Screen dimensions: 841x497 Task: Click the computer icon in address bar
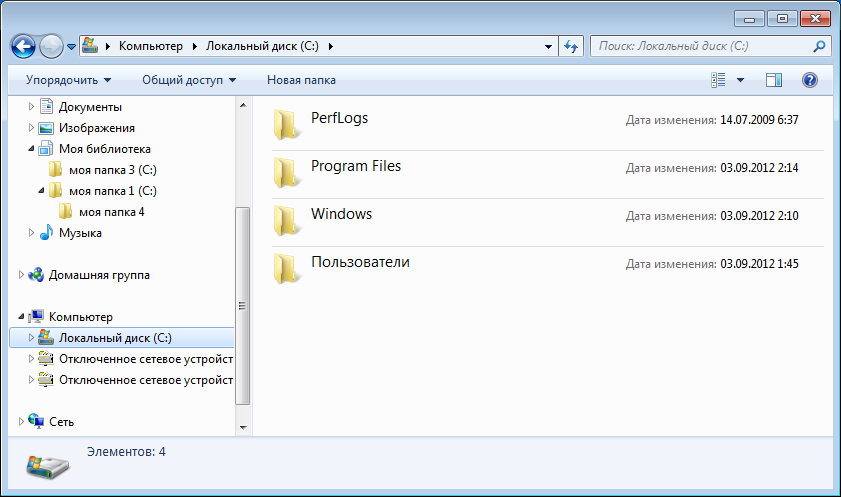tap(90, 46)
